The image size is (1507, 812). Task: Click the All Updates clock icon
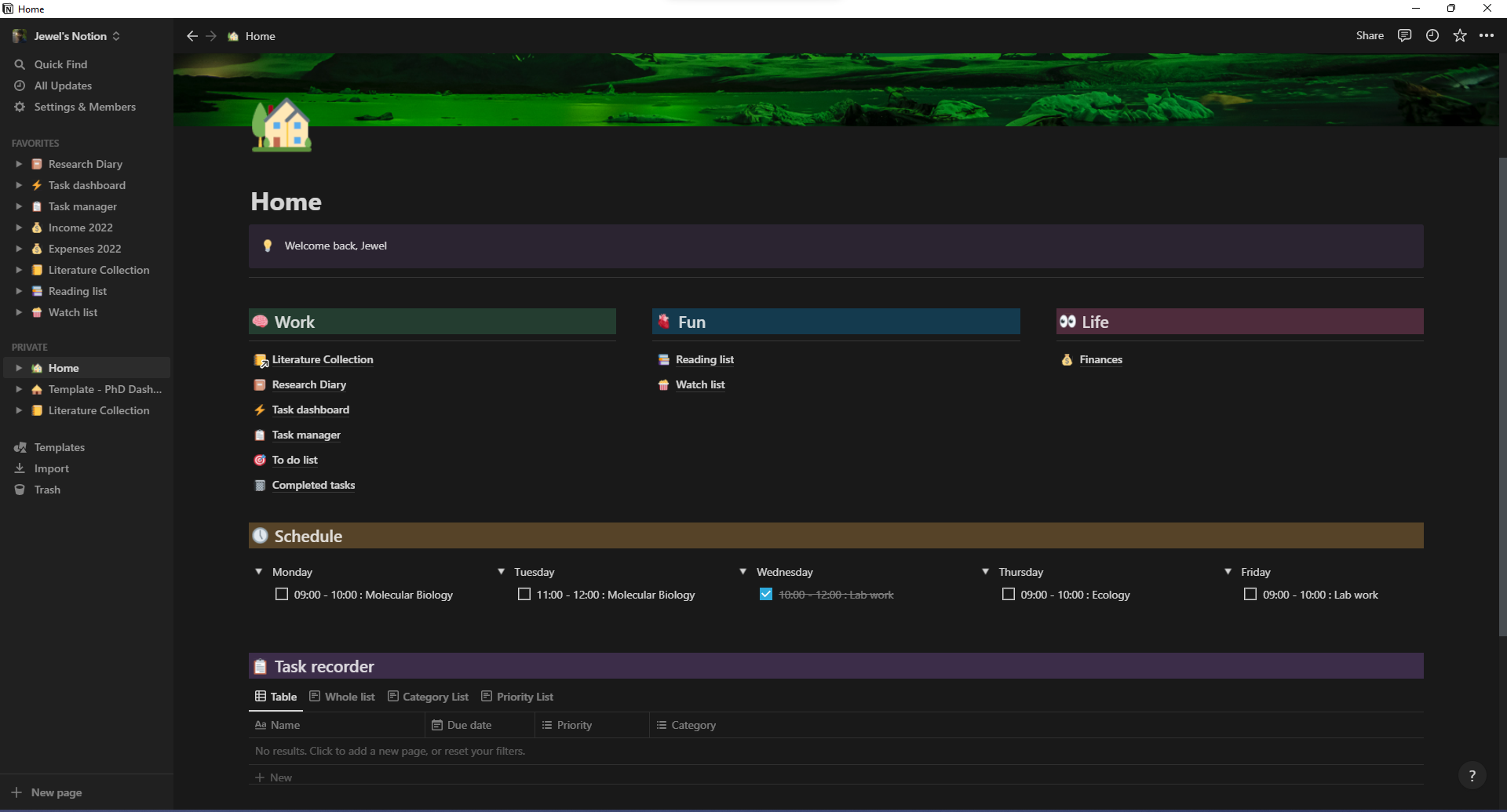point(20,86)
